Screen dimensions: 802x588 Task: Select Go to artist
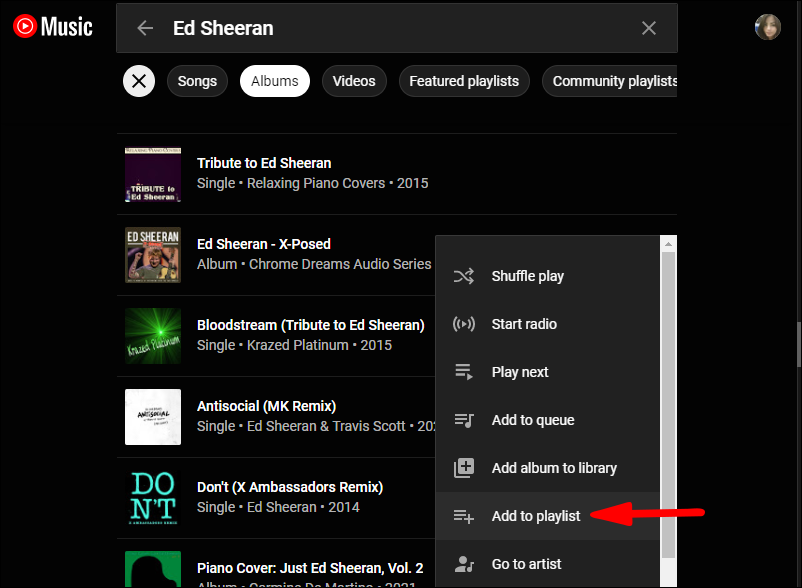tap(528, 564)
